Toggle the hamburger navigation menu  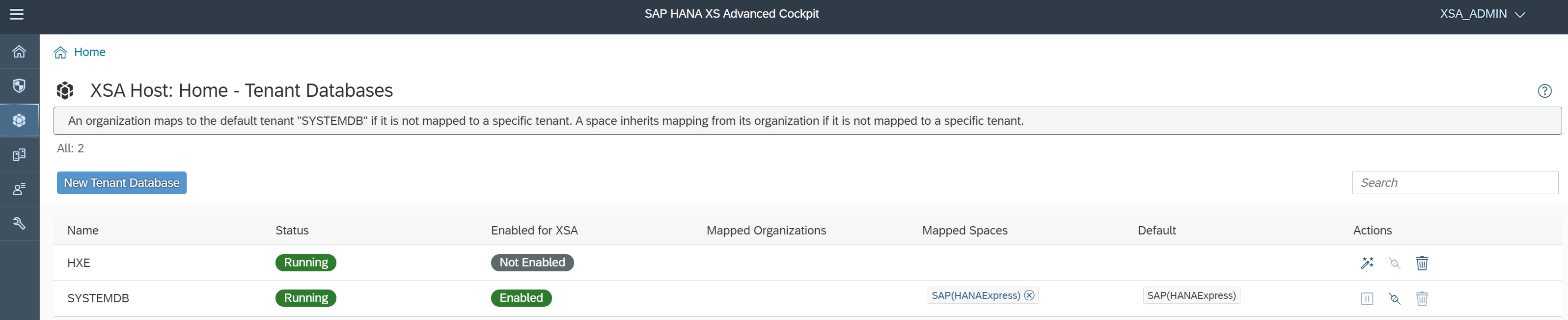click(x=17, y=14)
